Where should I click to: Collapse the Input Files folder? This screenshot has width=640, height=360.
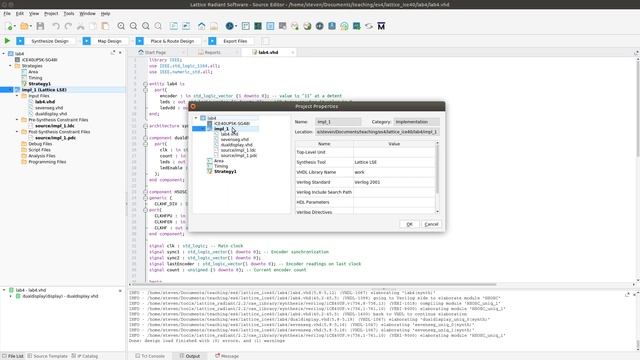point(17,96)
